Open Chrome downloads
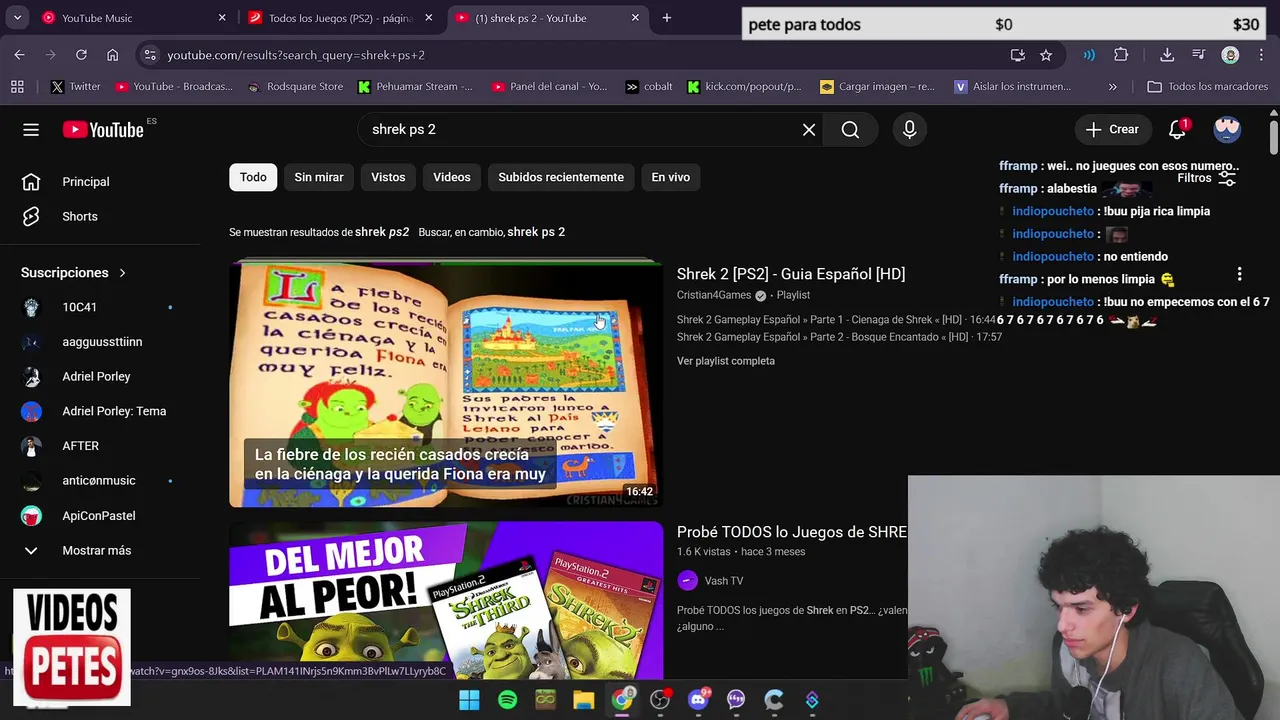This screenshot has height=720, width=1280. [x=1167, y=55]
